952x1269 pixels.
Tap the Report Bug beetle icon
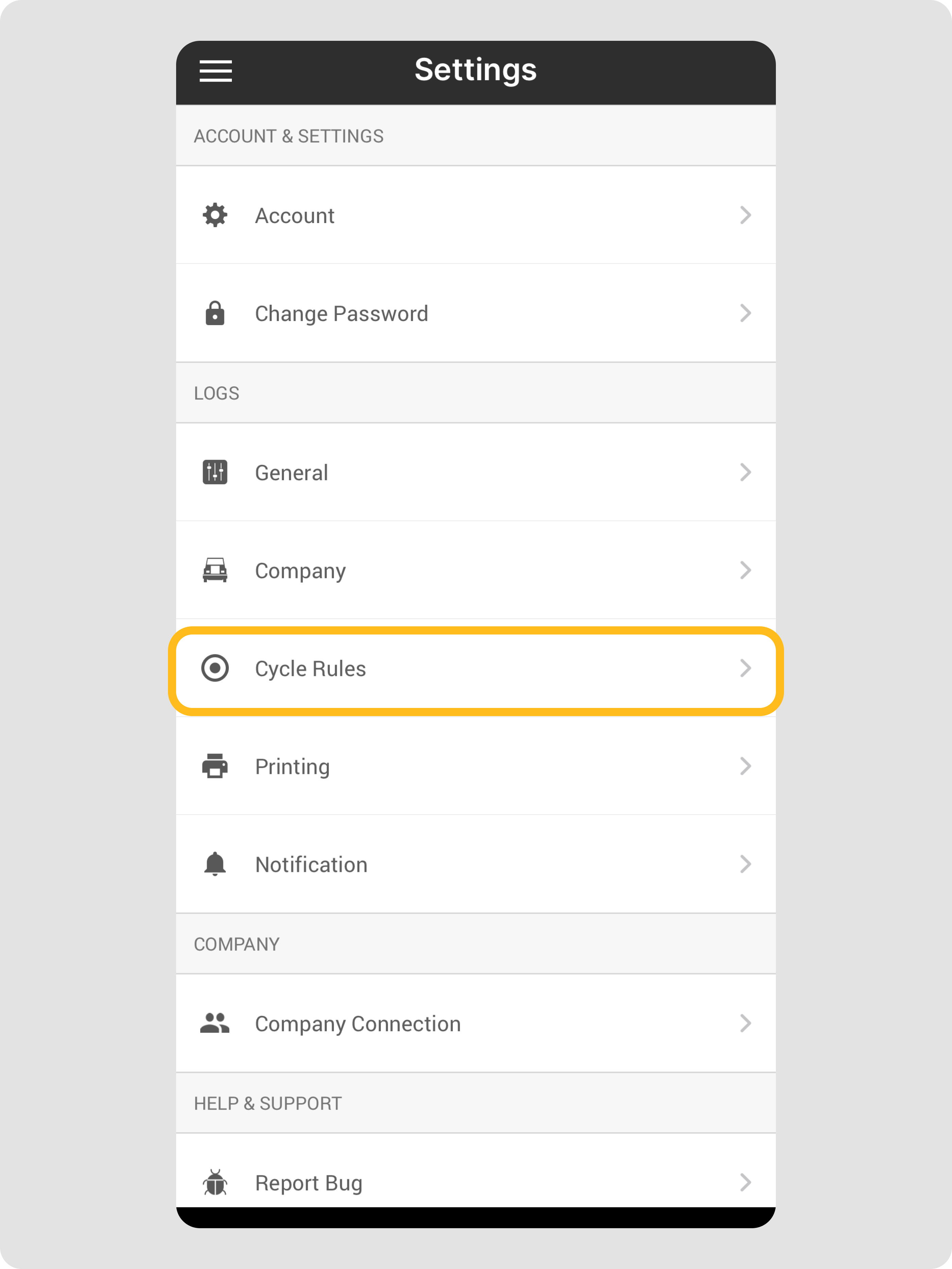coord(215,1182)
